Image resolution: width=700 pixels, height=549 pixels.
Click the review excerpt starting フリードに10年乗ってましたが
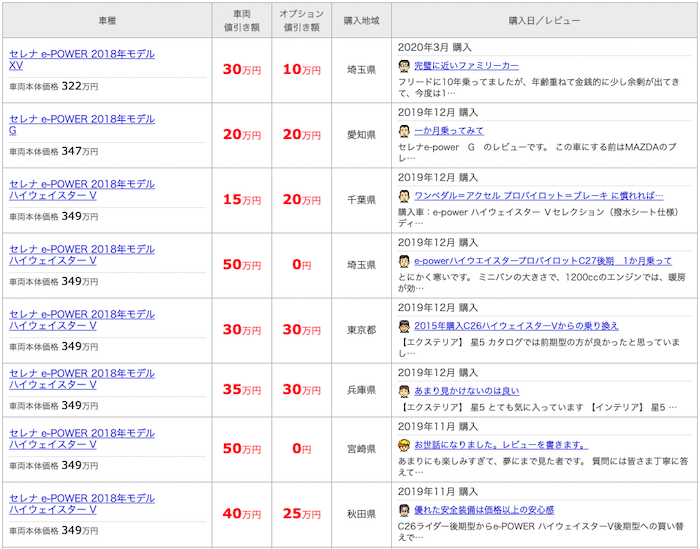coord(539,88)
